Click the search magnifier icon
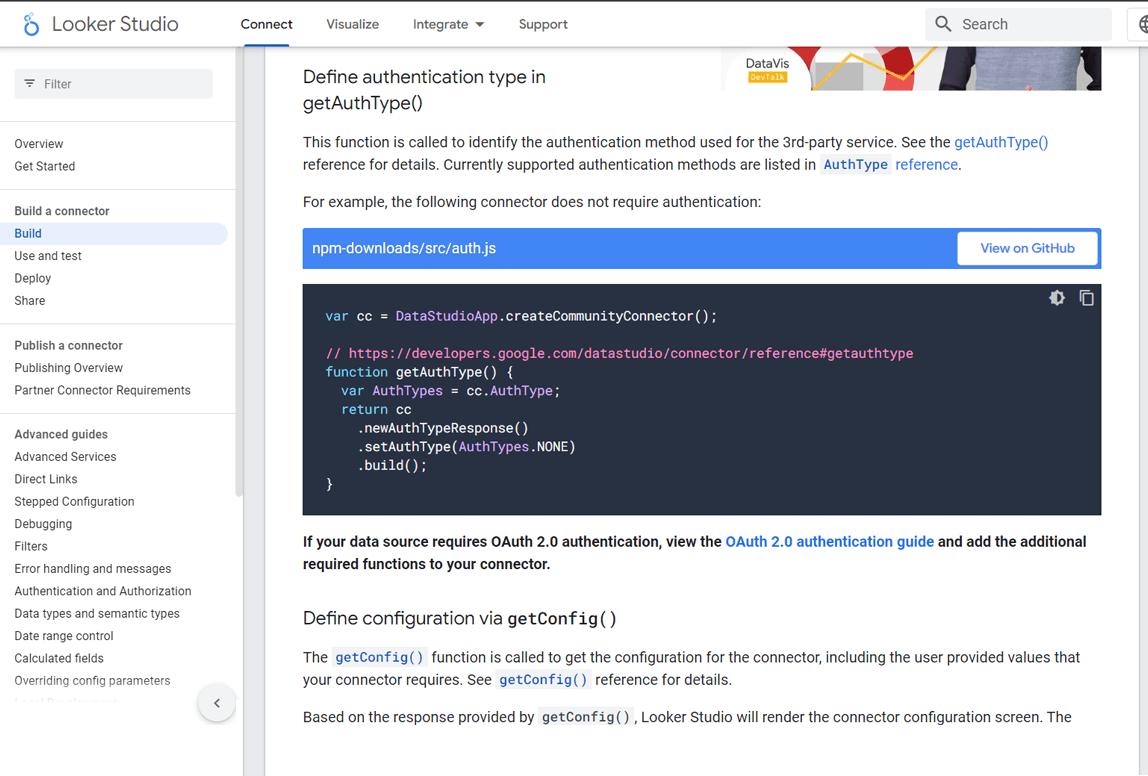This screenshot has height=776, width=1148. click(x=943, y=24)
